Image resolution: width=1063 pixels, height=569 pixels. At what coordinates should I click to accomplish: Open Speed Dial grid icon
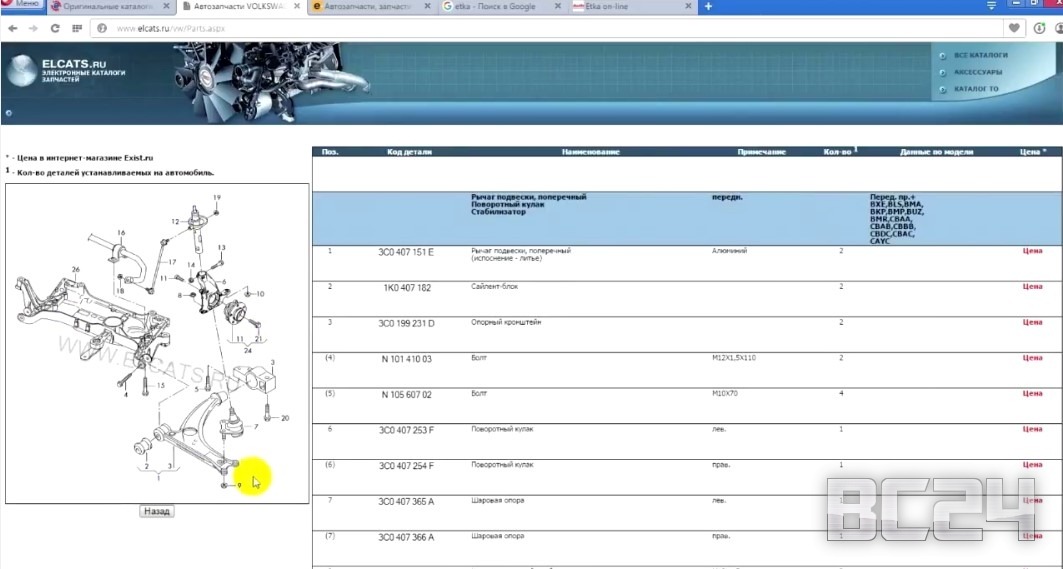click(x=77, y=28)
